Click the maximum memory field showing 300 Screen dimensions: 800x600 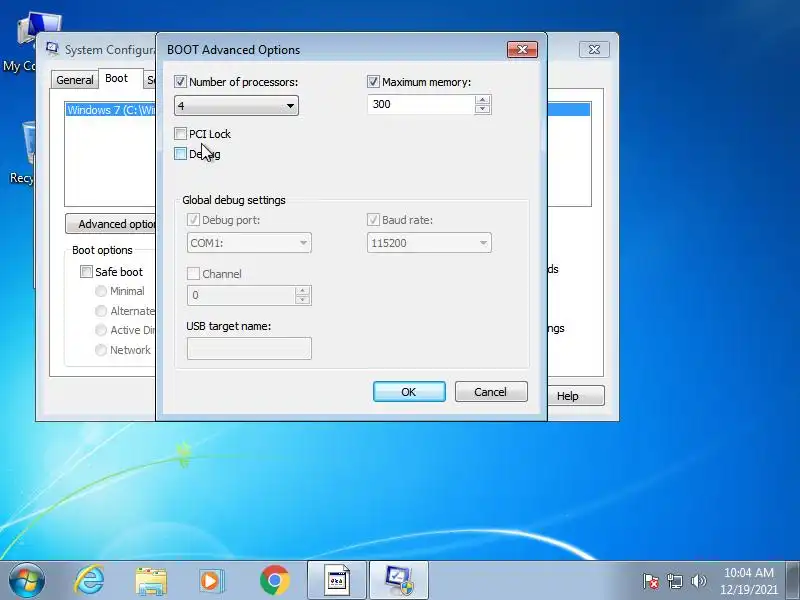click(x=421, y=105)
